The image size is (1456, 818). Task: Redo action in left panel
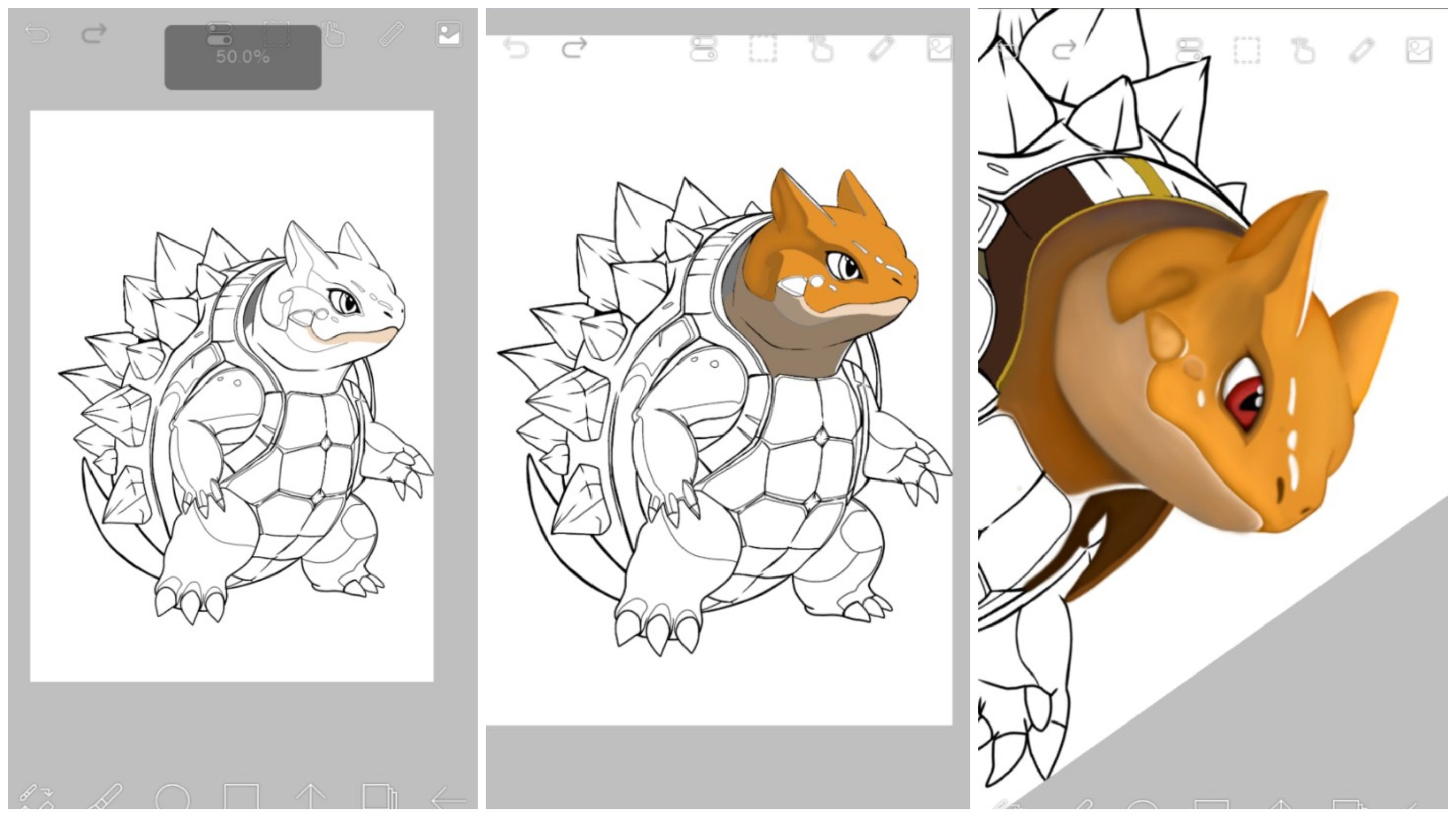(94, 34)
